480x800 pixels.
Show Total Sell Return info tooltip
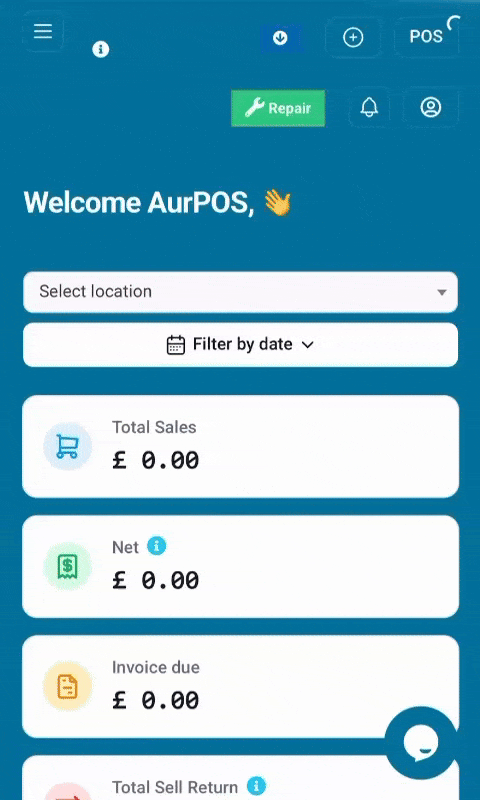(257, 786)
